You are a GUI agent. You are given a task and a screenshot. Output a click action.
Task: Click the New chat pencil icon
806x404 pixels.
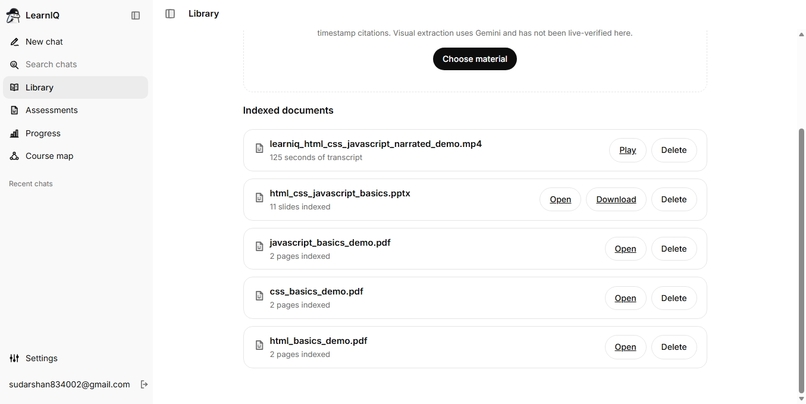(x=14, y=42)
